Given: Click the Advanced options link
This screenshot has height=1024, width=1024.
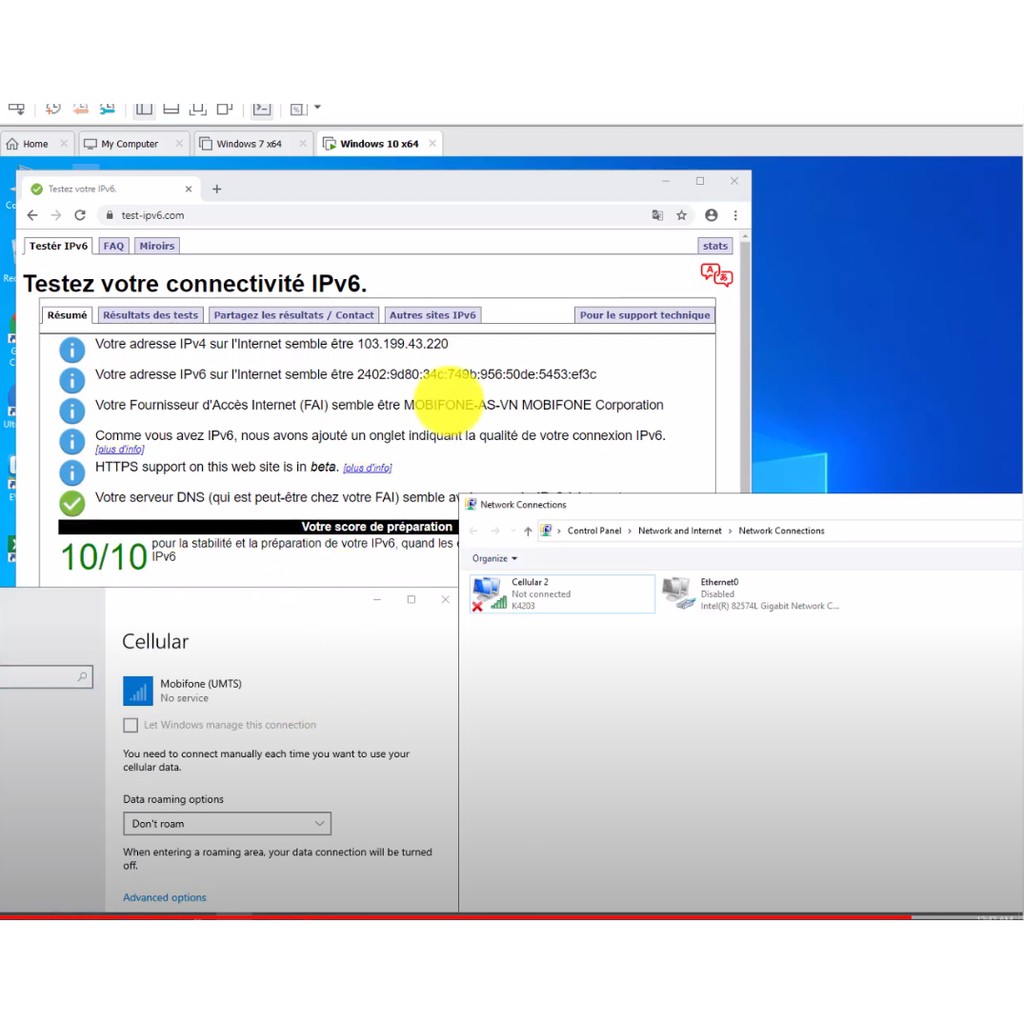Looking at the screenshot, I should click(x=165, y=898).
